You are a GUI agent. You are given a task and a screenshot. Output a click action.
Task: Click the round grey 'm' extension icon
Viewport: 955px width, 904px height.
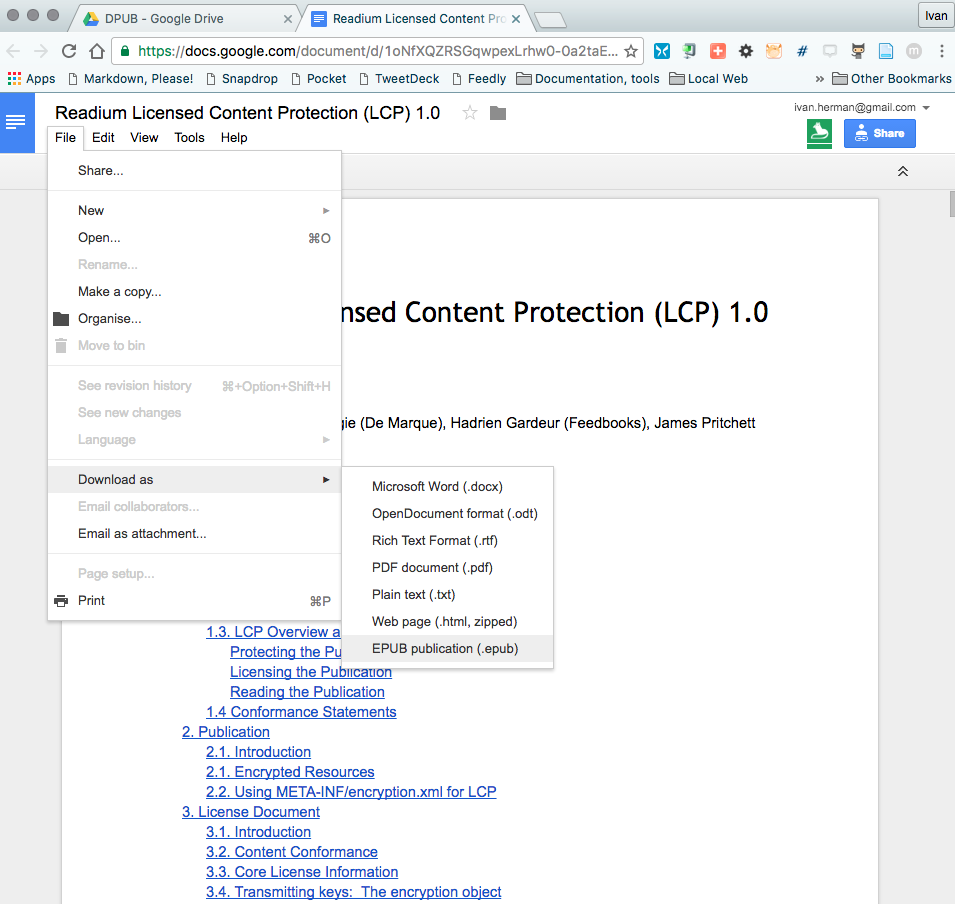click(914, 51)
